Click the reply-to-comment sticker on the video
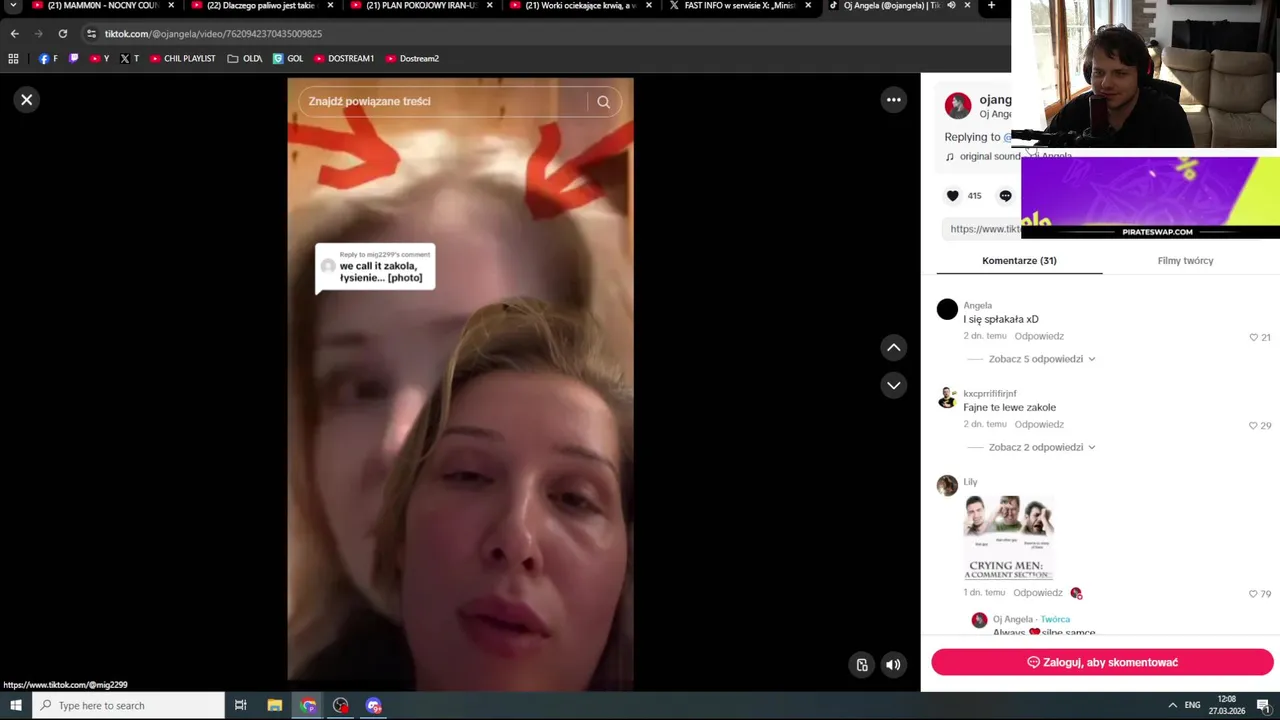 (x=375, y=268)
